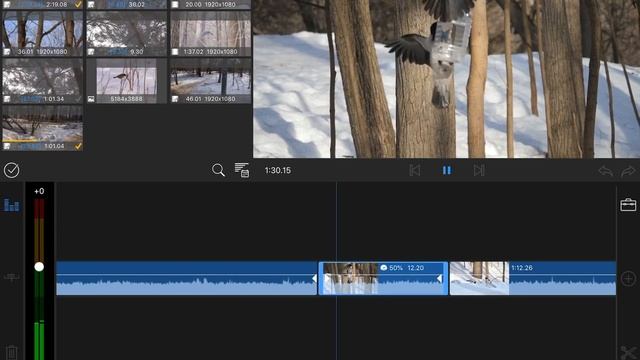
Task: Click the 1:30.15 timecode display
Action: [278, 170]
